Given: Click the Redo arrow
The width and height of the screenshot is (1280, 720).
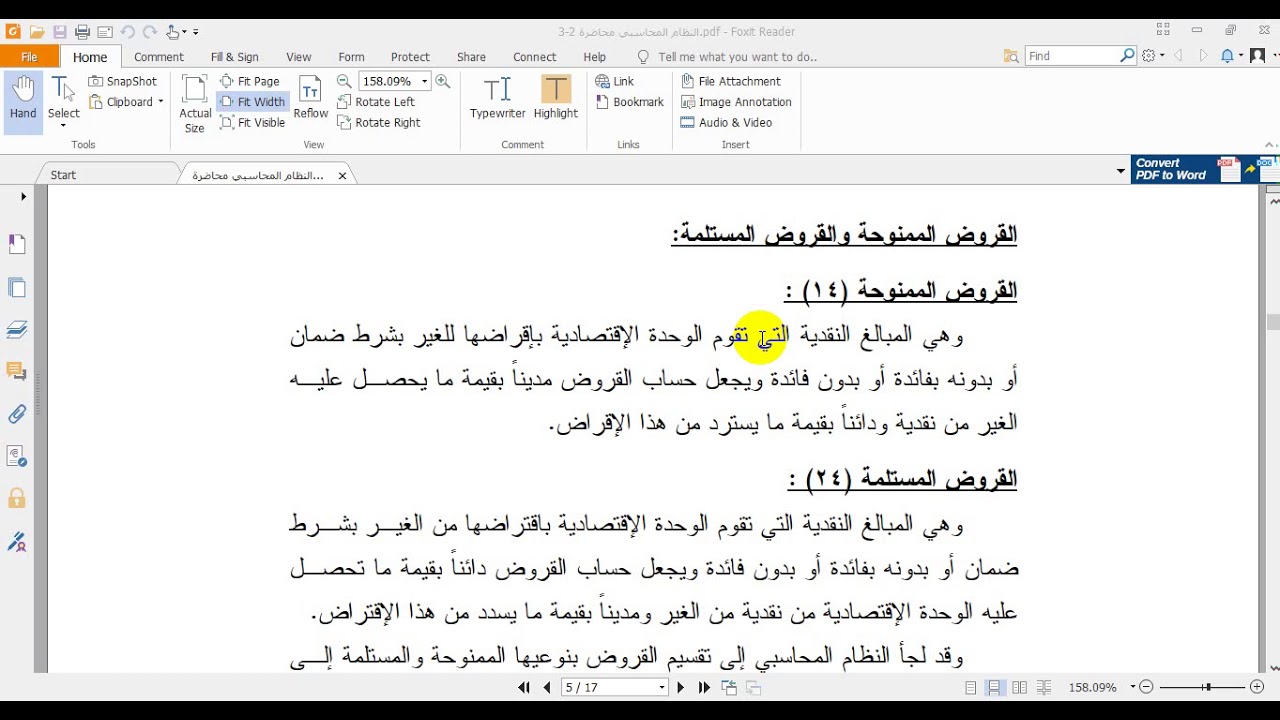Looking at the screenshot, I should pos(150,32).
